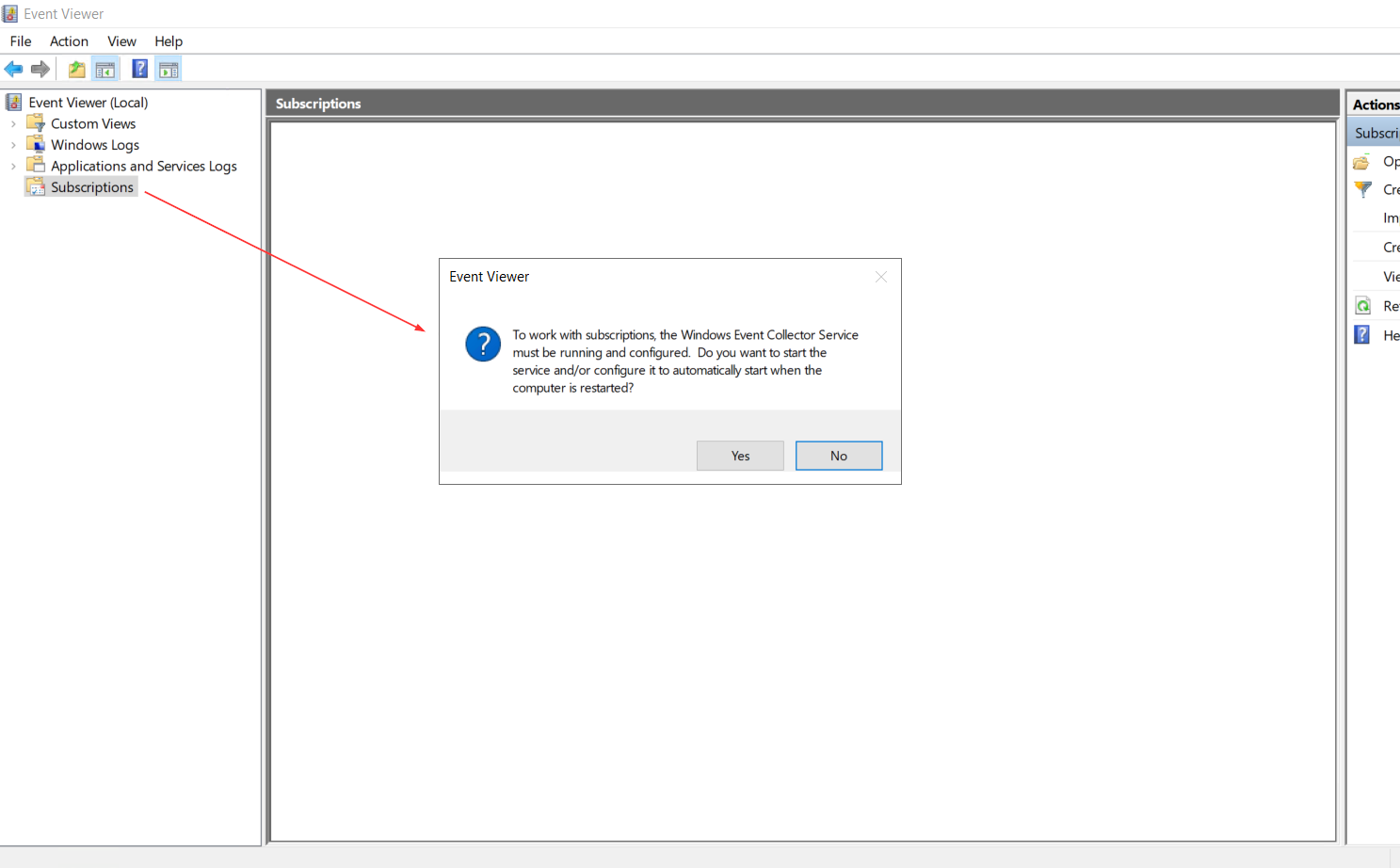Click the blue question mark dialog icon
Viewport: 1400px width, 868px height.
483,345
